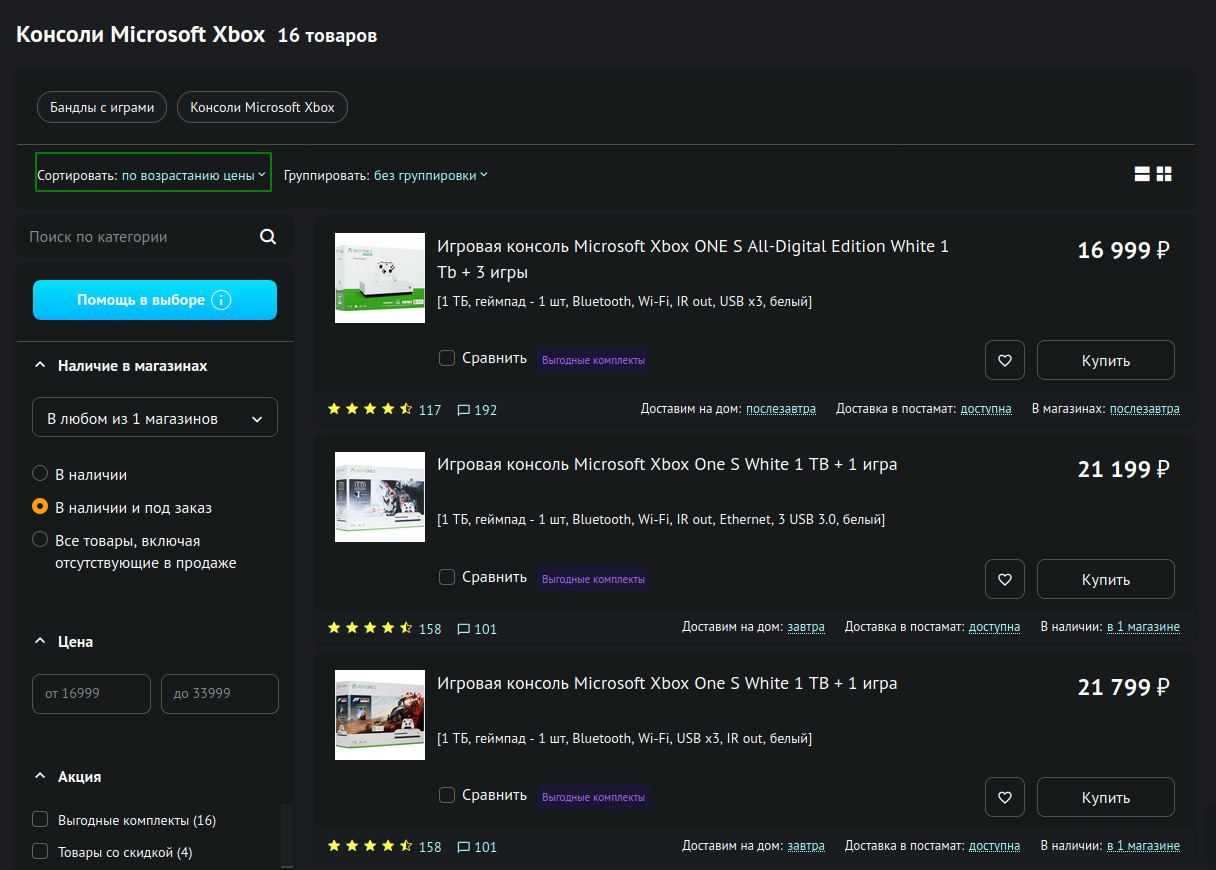
Task: Click the sidebar filter scrollbar
Action: tap(287, 835)
